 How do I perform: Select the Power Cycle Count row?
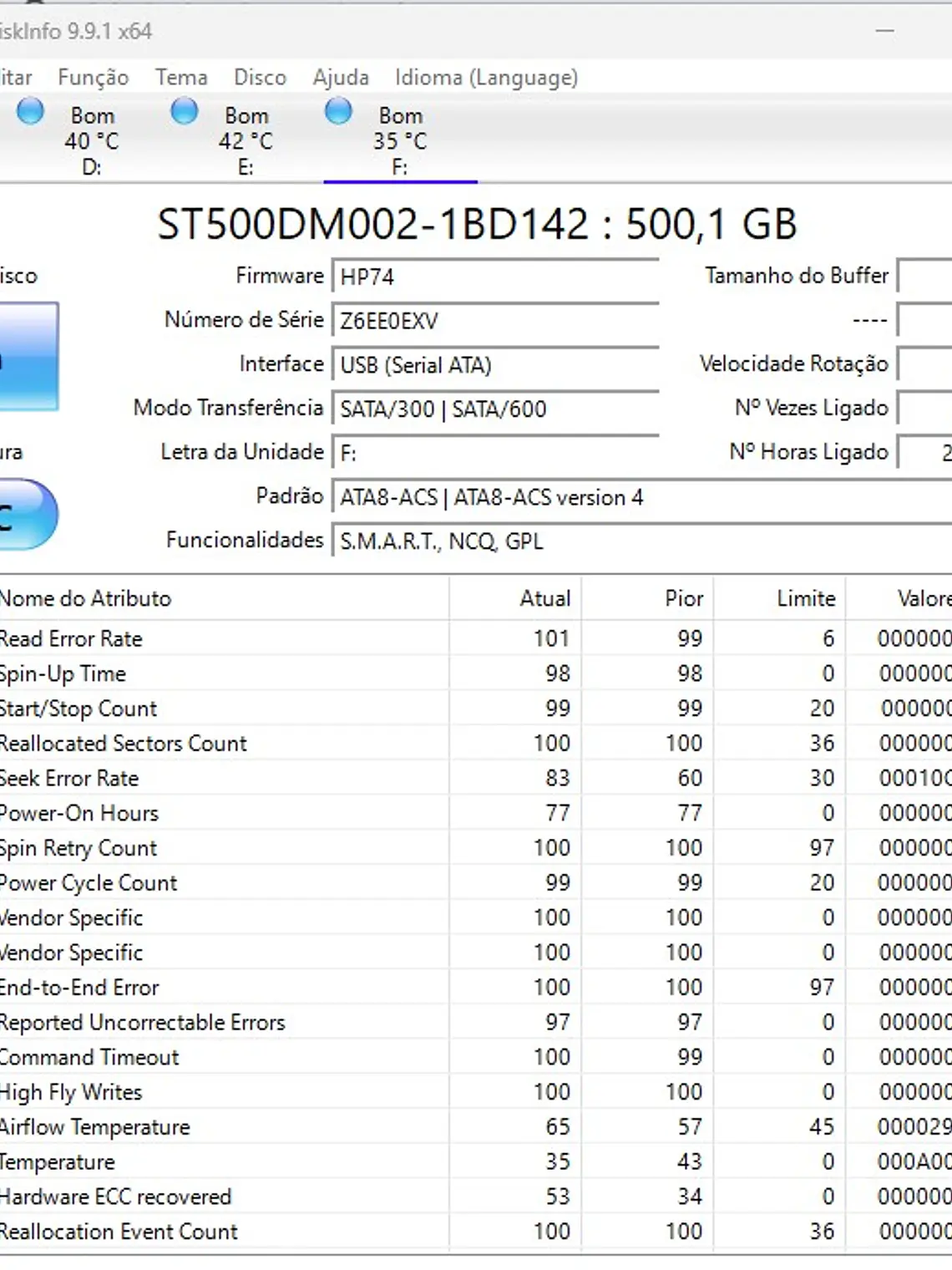[x=476, y=883]
